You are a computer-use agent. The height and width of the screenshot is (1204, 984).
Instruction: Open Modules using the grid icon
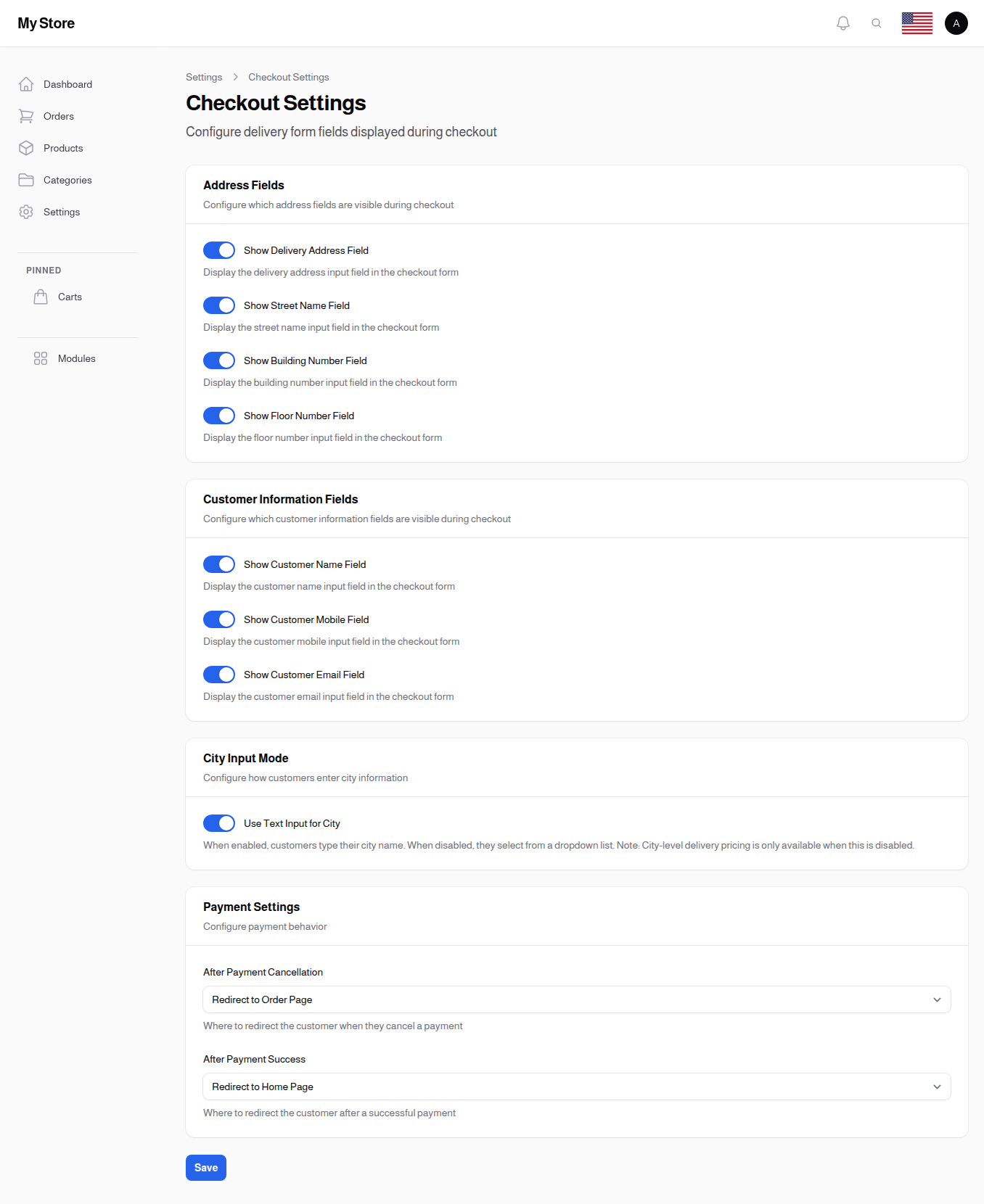40,358
